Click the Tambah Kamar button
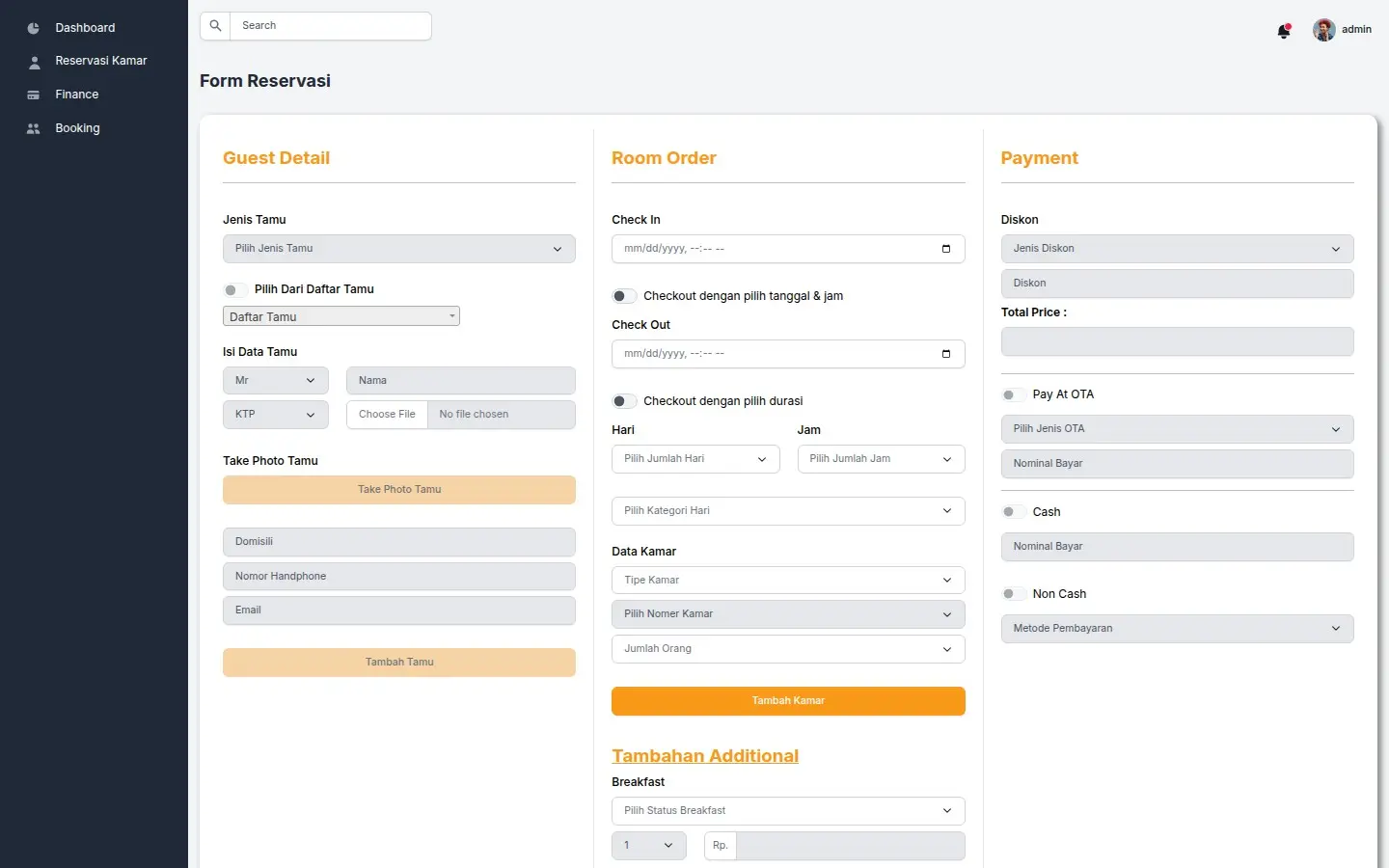The width and height of the screenshot is (1389, 868). [x=788, y=701]
